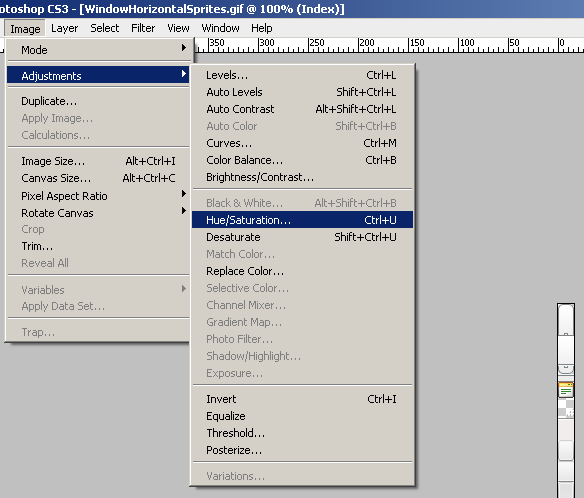Open the Threshold... adjustment
This screenshot has height=498, width=584.
tap(302, 433)
